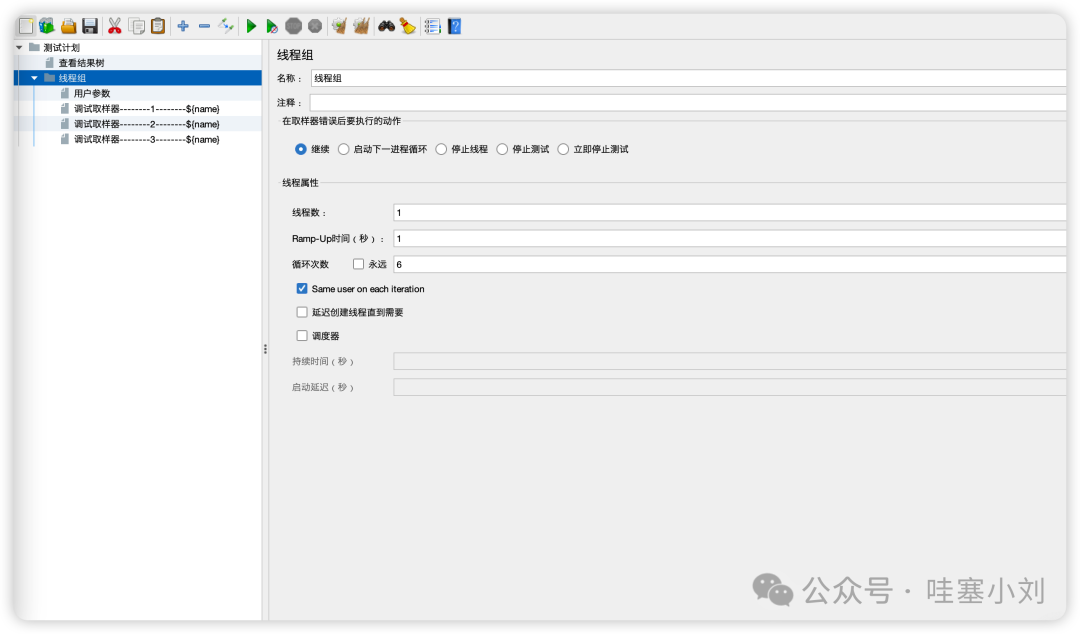Collapse the 测试计划 tree node
The height and width of the screenshot is (634, 1080).
(19, 48)
